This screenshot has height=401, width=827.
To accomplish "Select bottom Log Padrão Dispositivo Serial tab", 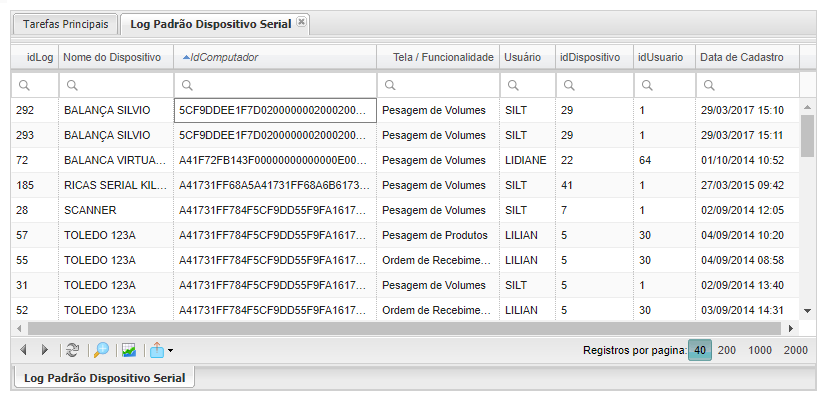I will pyautogui.click(x=105, y=377).
